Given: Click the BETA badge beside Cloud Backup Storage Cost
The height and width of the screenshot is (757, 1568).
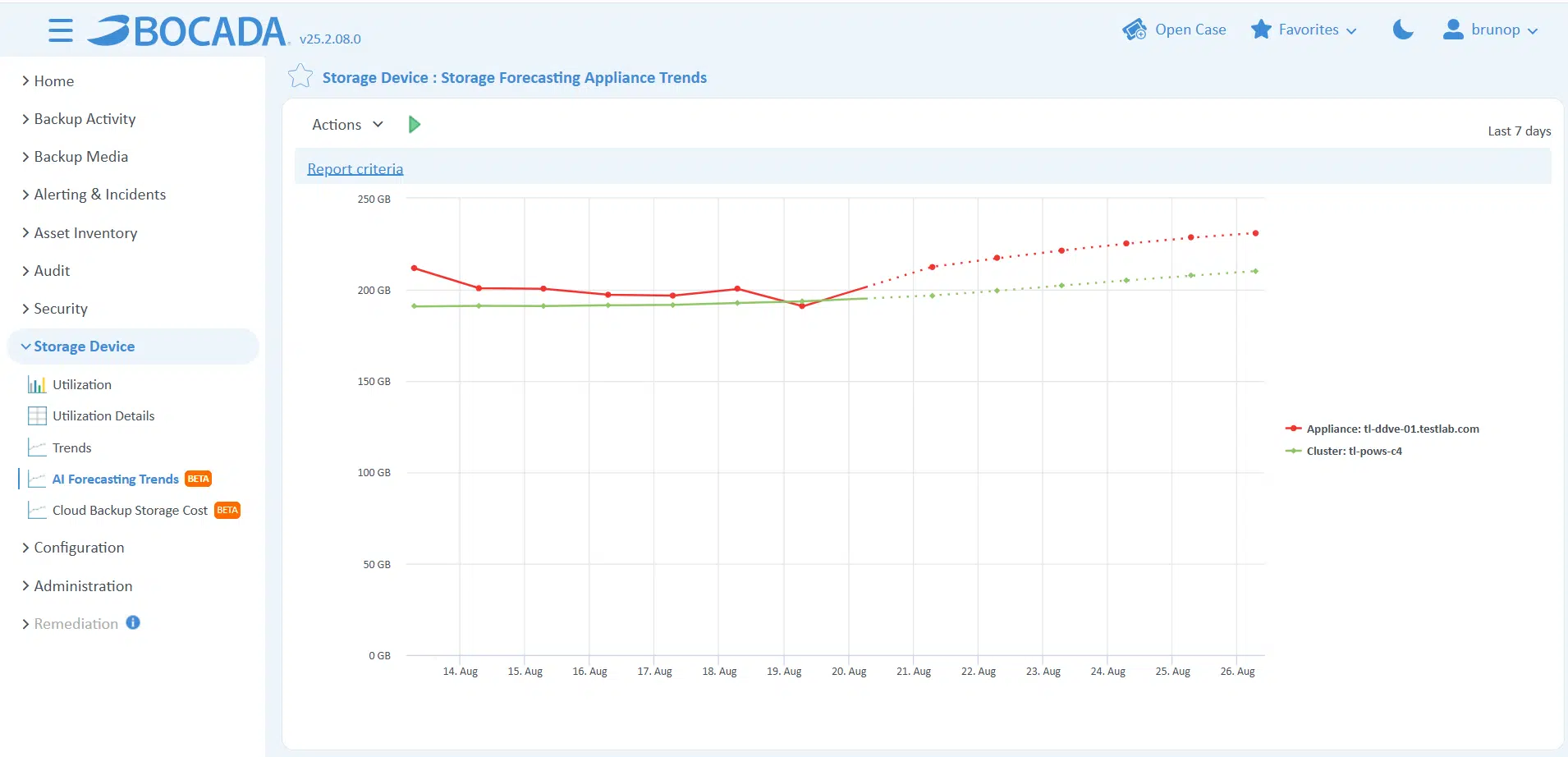Looking at the screenshot, I should 227,510.
